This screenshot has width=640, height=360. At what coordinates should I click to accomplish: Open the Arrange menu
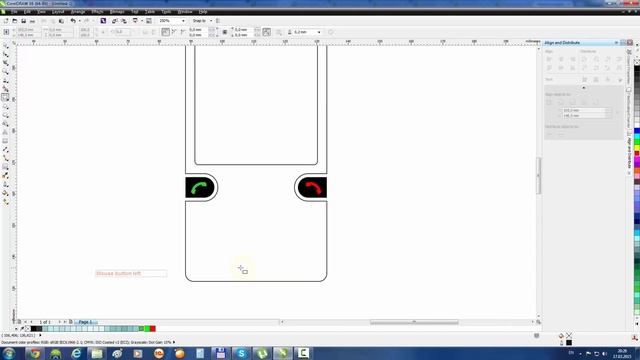pos(78,12)
